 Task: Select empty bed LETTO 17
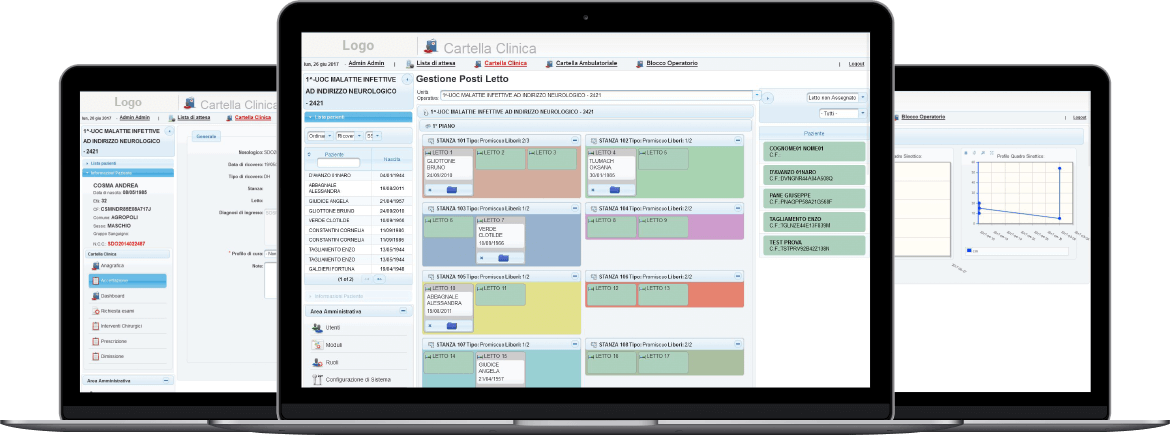click(x=663, y=362)
